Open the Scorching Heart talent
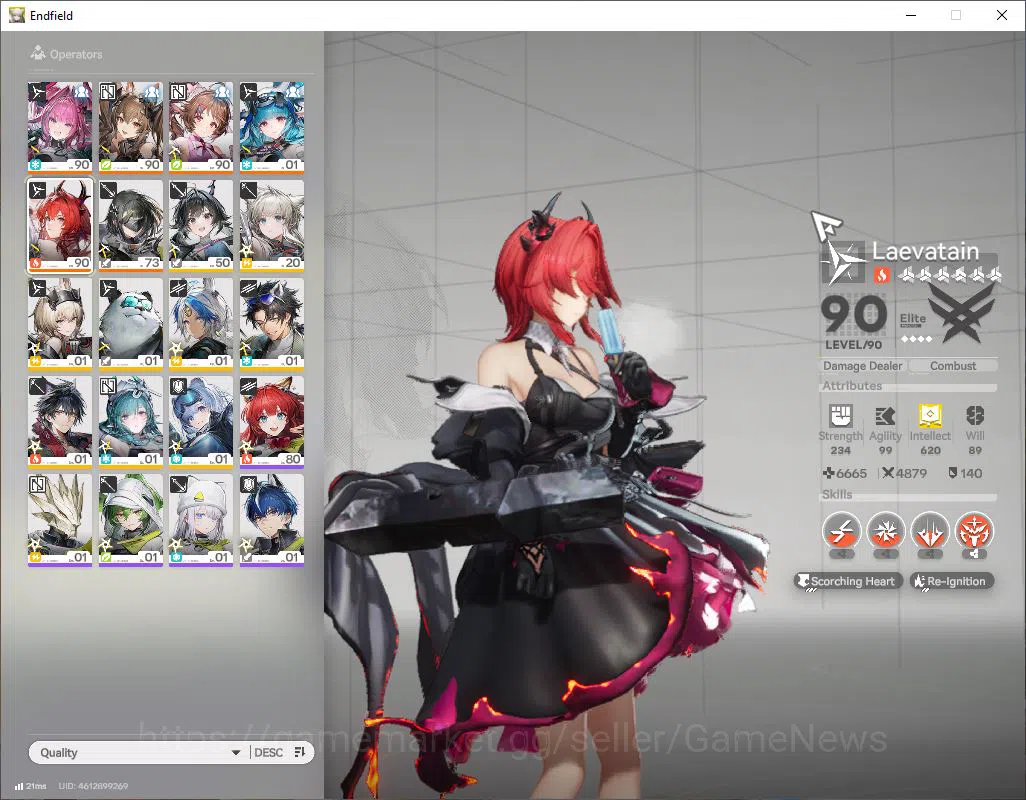This screenshot has width=1026, height=800. point(848,581)
